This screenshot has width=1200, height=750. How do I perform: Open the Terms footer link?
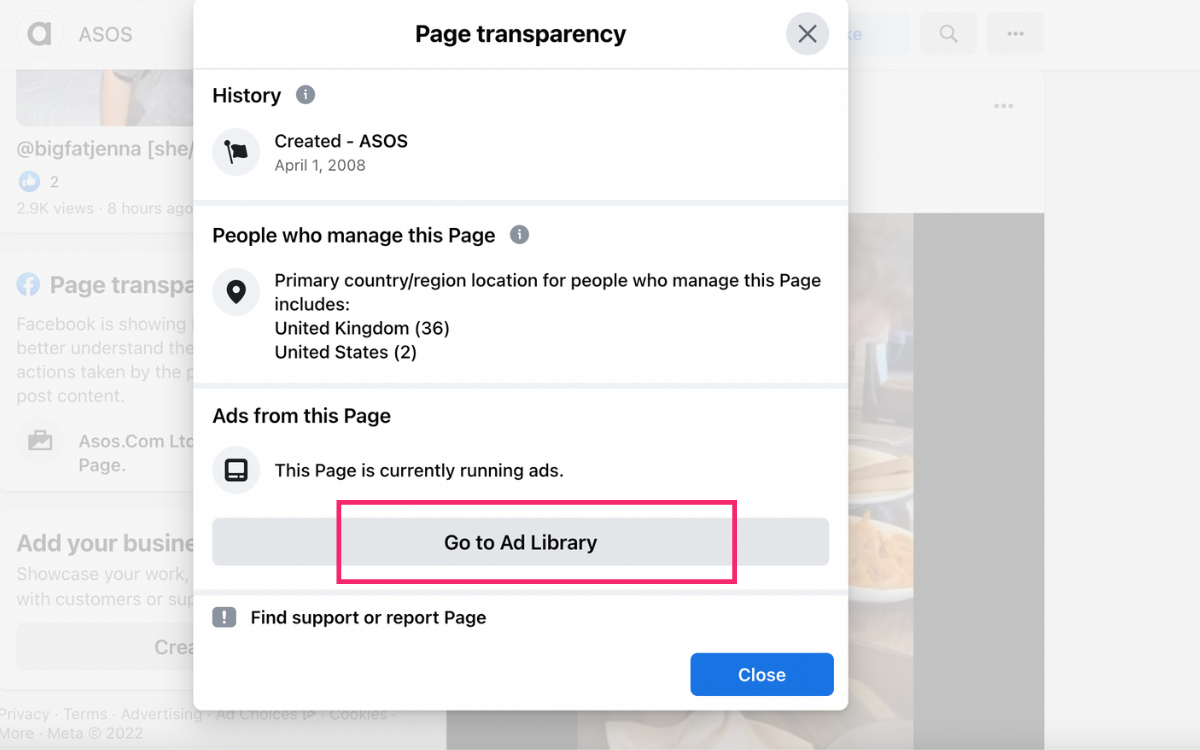(85, 714)
